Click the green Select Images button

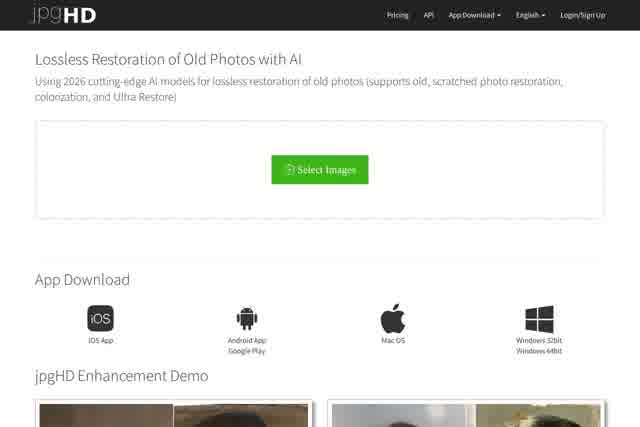point(320,169)
